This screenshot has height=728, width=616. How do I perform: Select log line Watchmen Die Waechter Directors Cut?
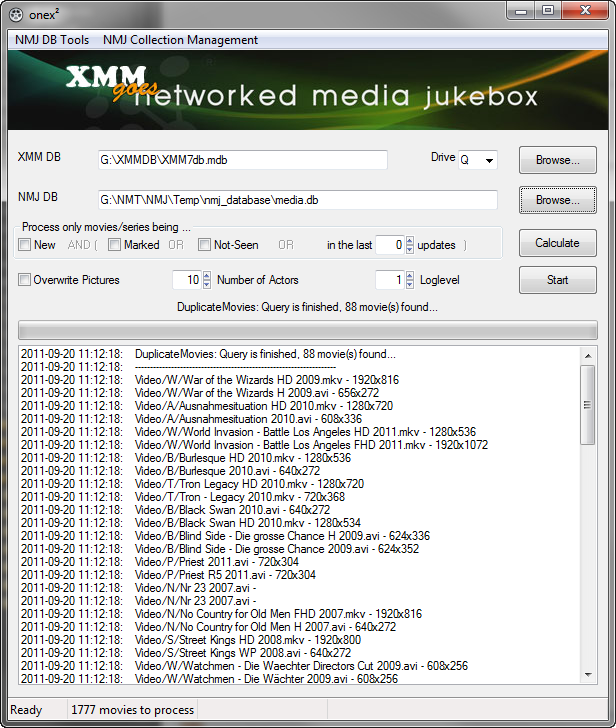coord(301,666)
